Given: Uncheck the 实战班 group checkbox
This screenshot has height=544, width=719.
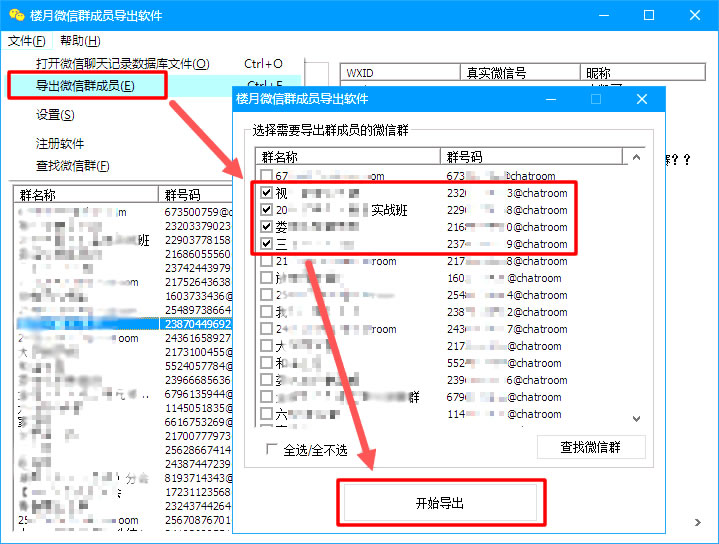Looking at the screenshot, I should point(266,210).
